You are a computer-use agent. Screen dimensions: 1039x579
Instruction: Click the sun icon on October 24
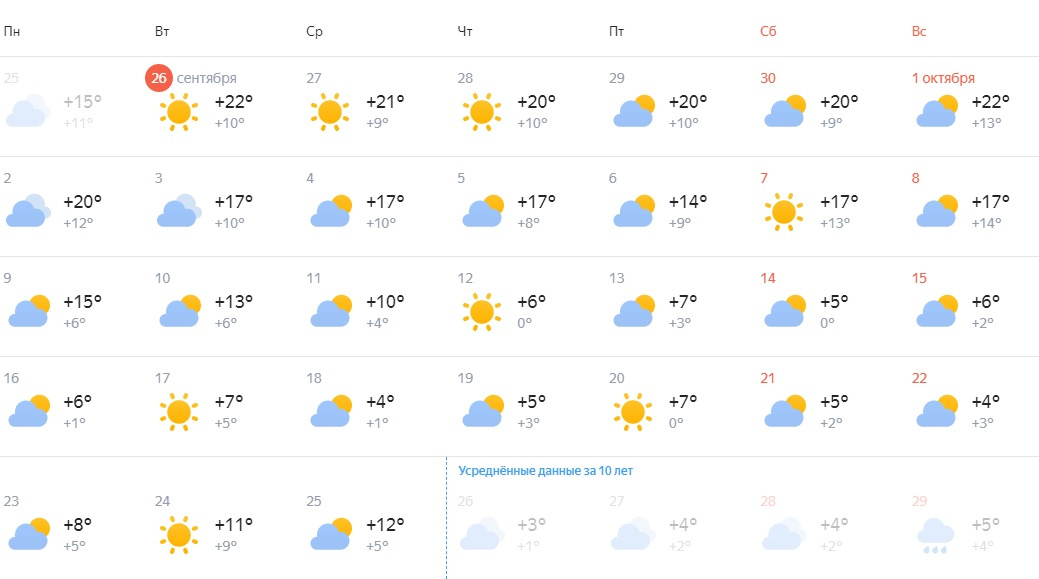pos(179,535)
